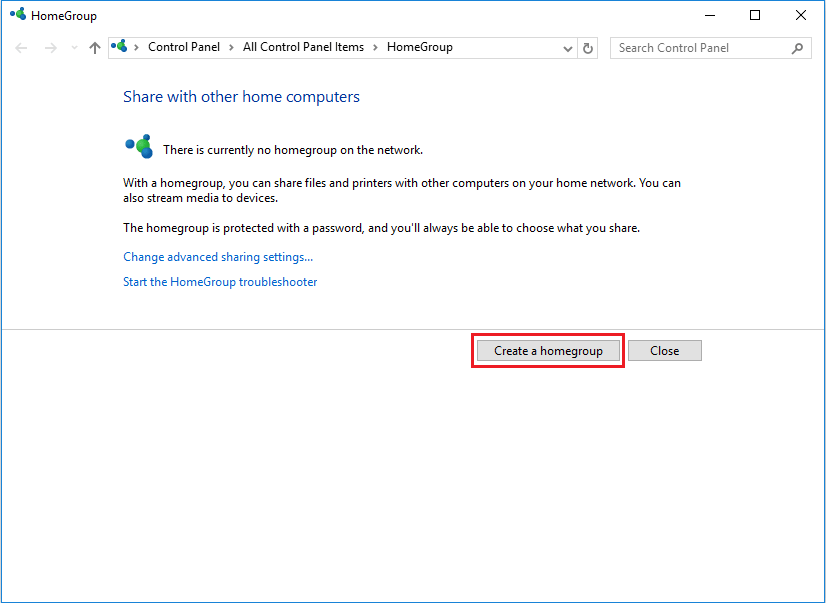
Task: Open Change advanced sharing settings link
Action: 218,257
